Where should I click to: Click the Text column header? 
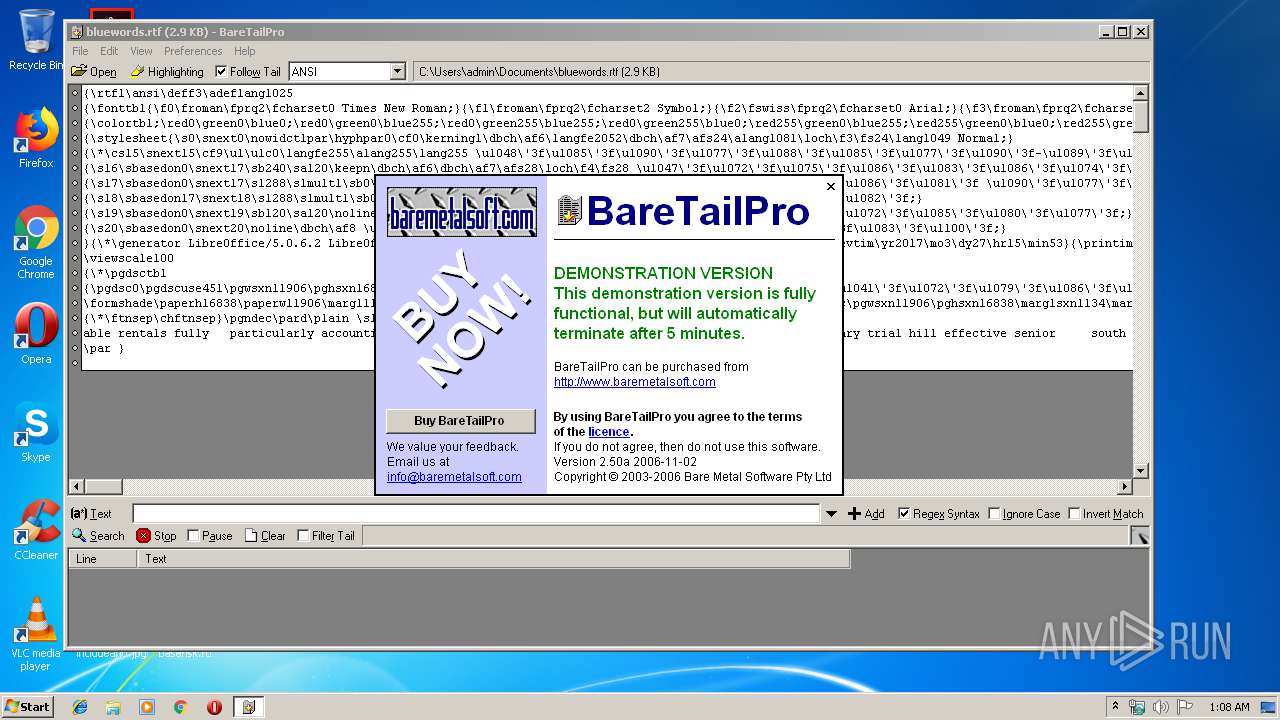point(494,559)
